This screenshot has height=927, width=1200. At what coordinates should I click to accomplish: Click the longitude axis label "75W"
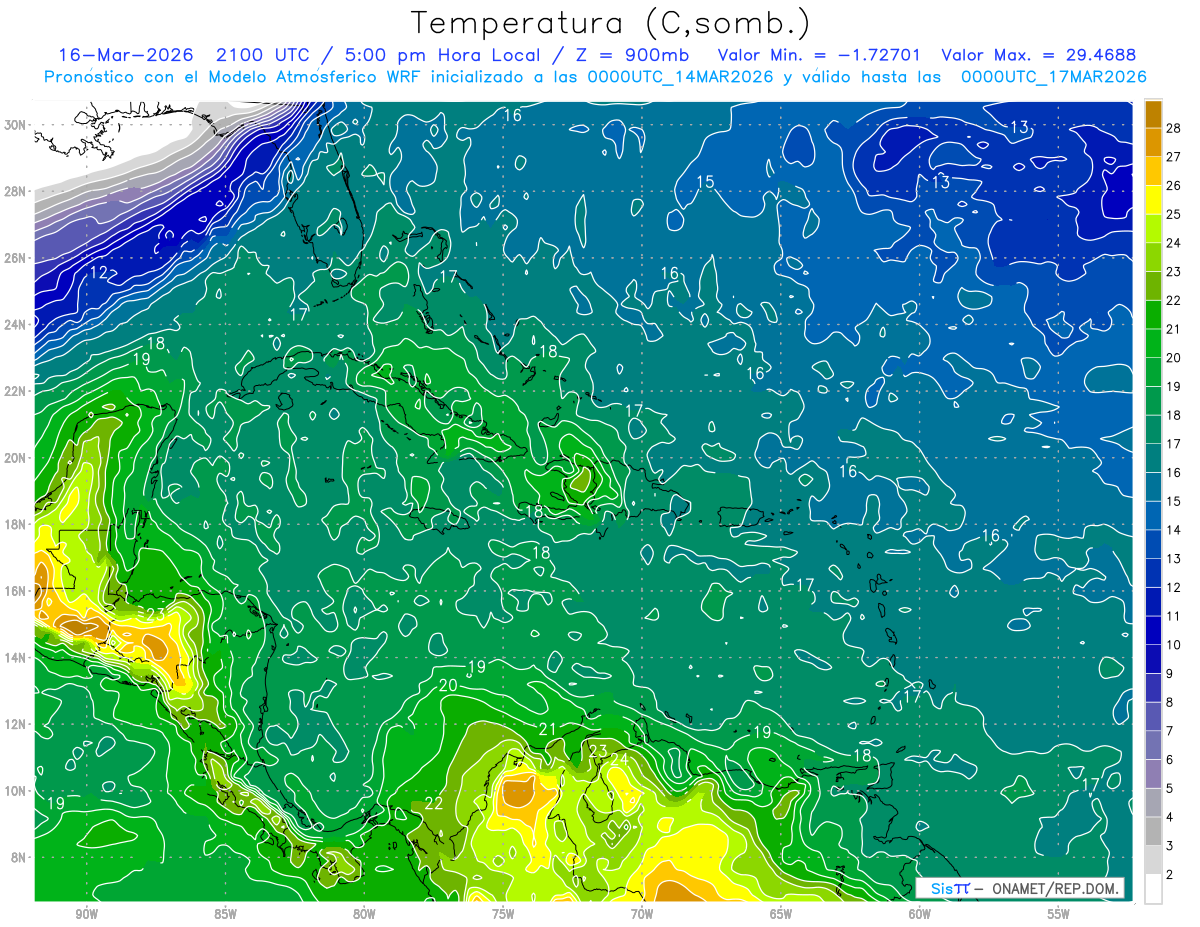503,913
